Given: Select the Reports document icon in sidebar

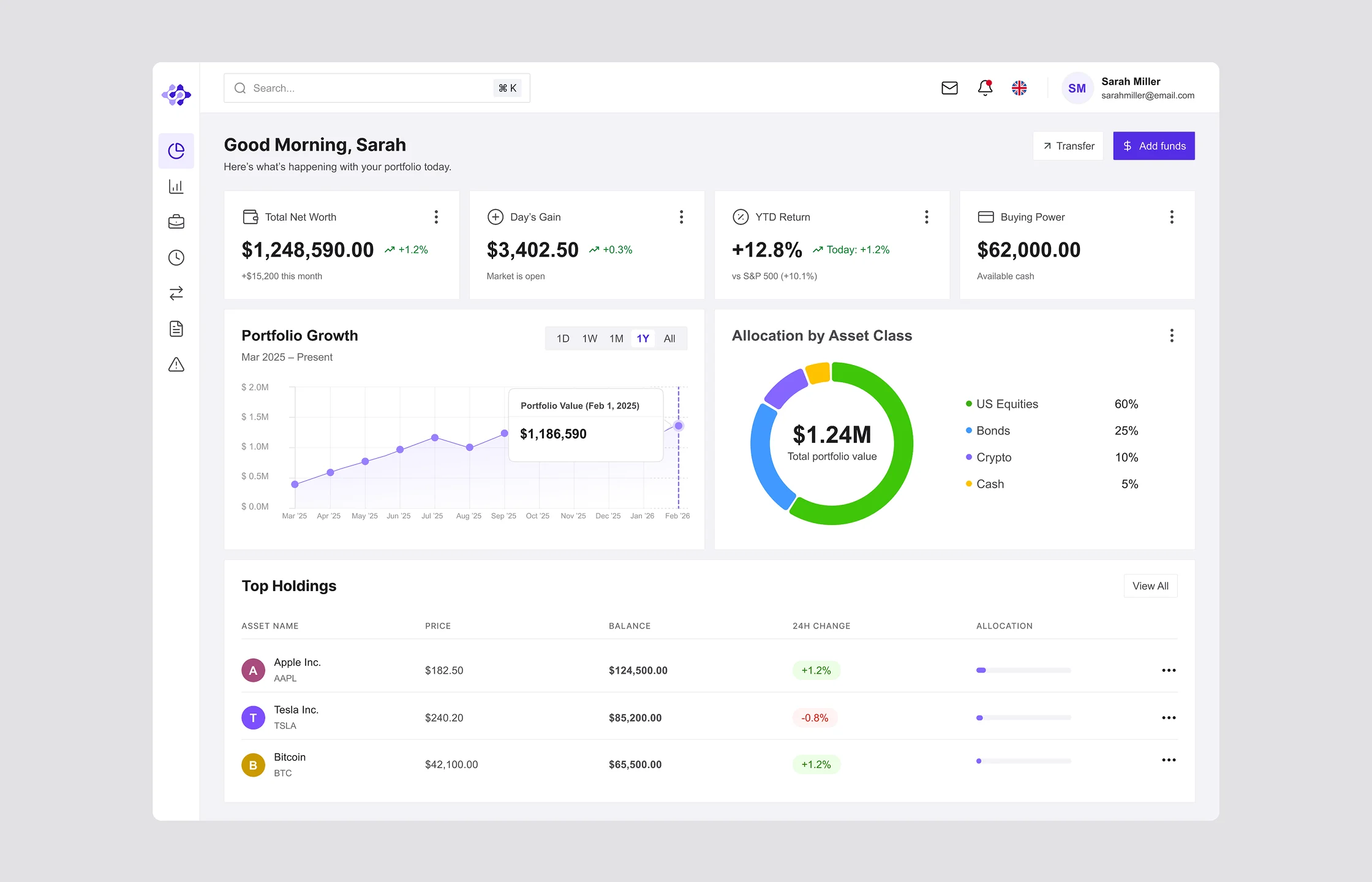Looking at the screenshot, I should tap(176, 329).
